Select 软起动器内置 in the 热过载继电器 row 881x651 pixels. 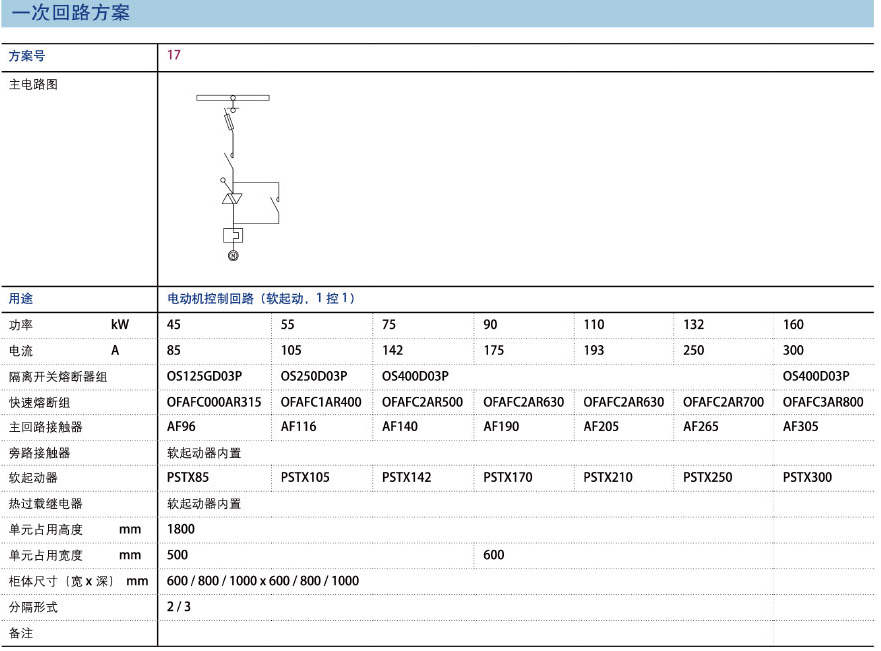(x=204, y=504)
